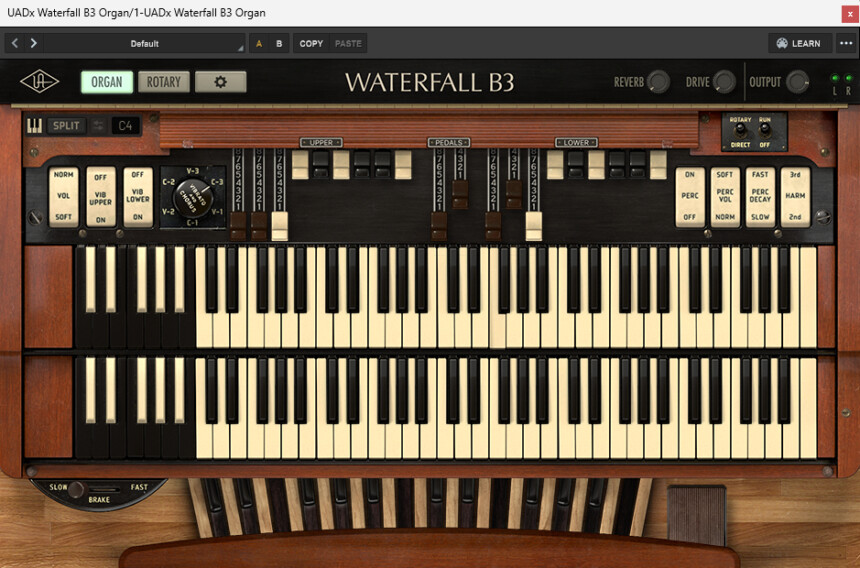Open the gear settings tab
The width and height of the screenshot is (860, 568).
220,82
